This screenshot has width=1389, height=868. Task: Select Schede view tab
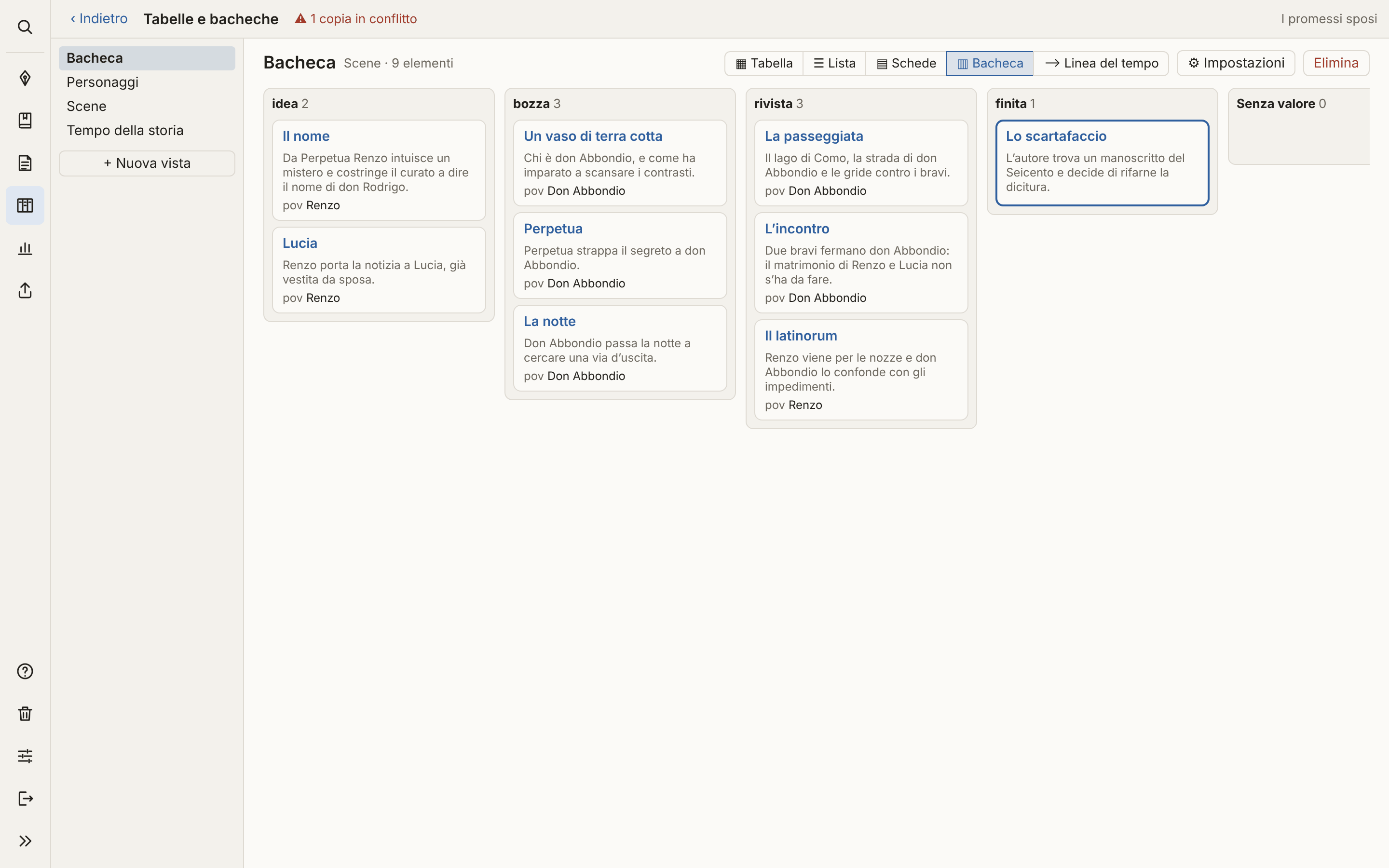[x=906, y=63]
